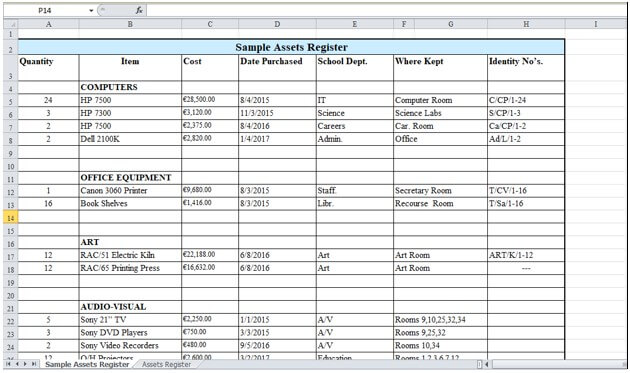The width and height of the screenshot is (630, 373).
Task: Click the AUDIO-VISUAL category cell
Action: click(130, 307)
